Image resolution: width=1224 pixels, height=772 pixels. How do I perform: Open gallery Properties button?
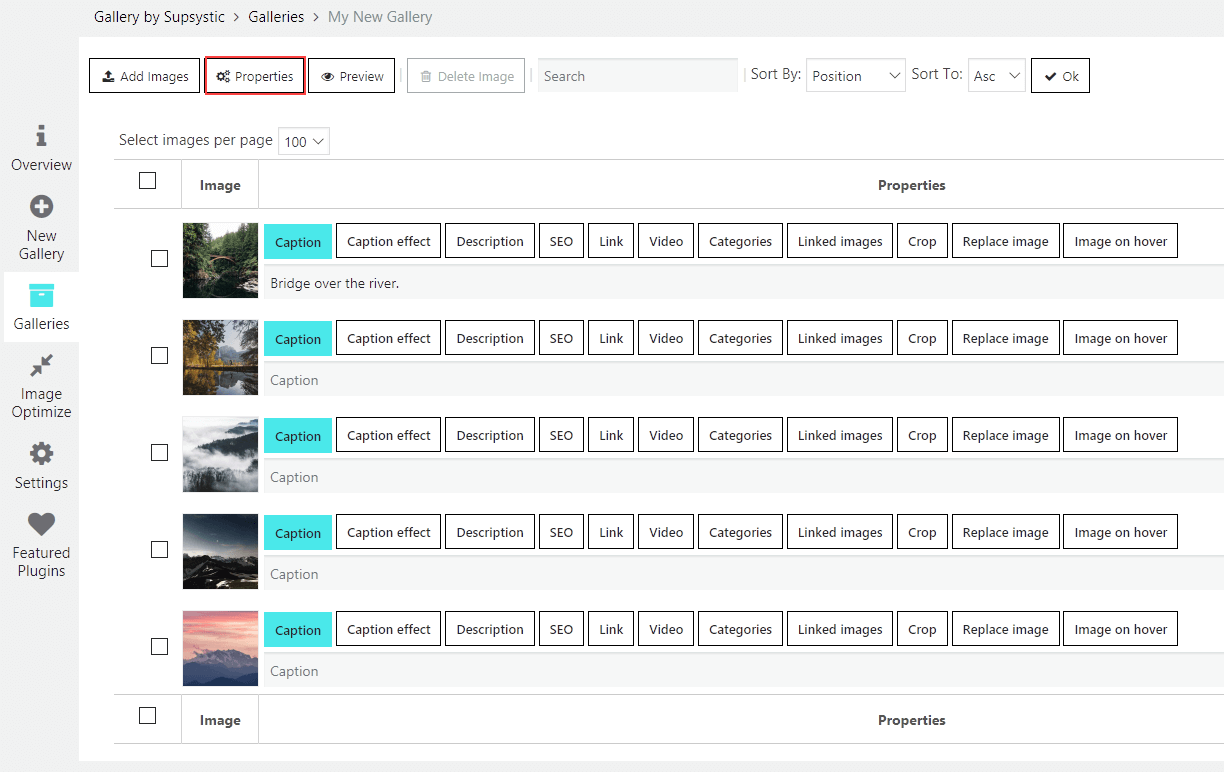coord(255,76)
